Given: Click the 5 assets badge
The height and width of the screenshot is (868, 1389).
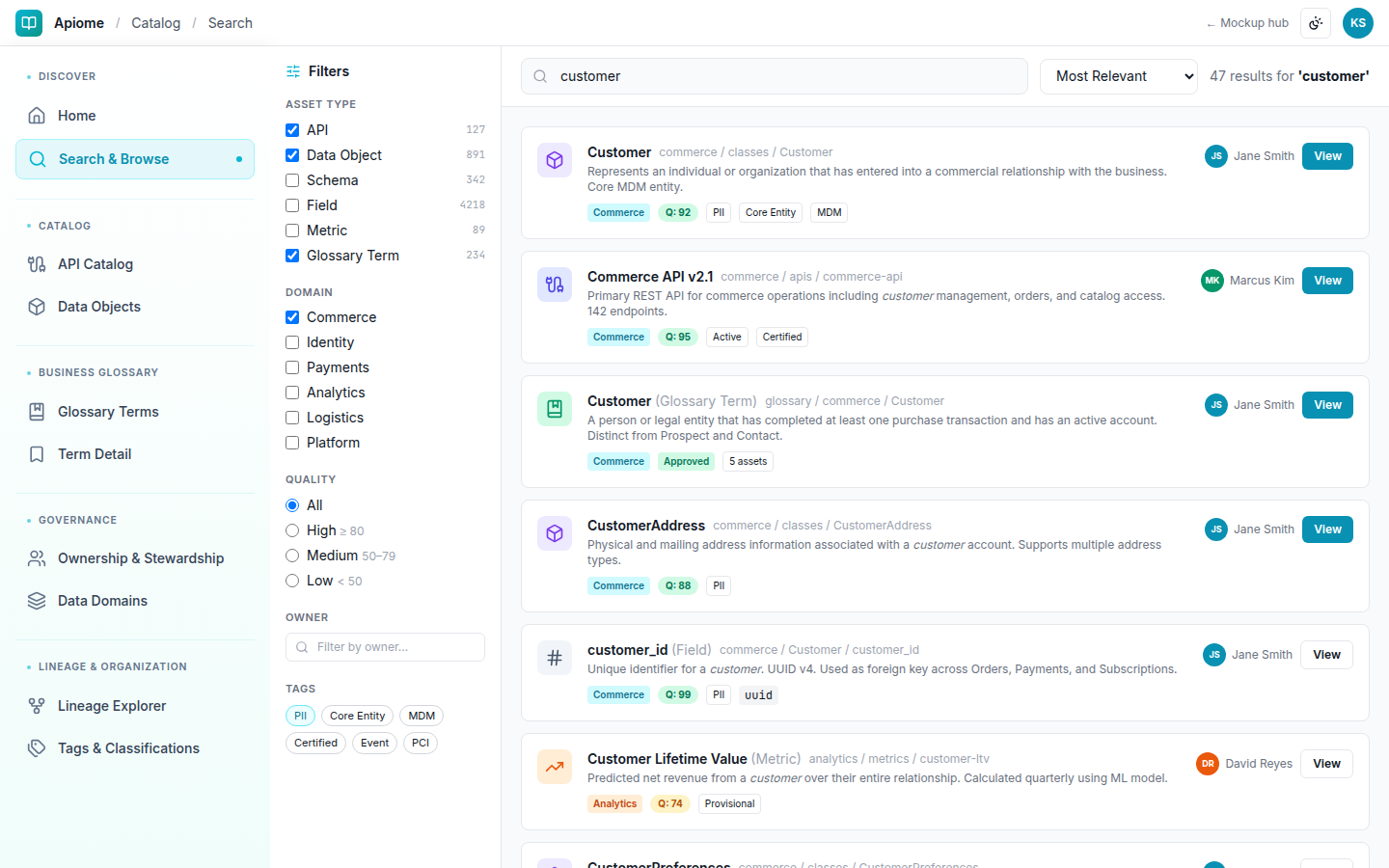Looking at the screenshot, I should point(749,462).
